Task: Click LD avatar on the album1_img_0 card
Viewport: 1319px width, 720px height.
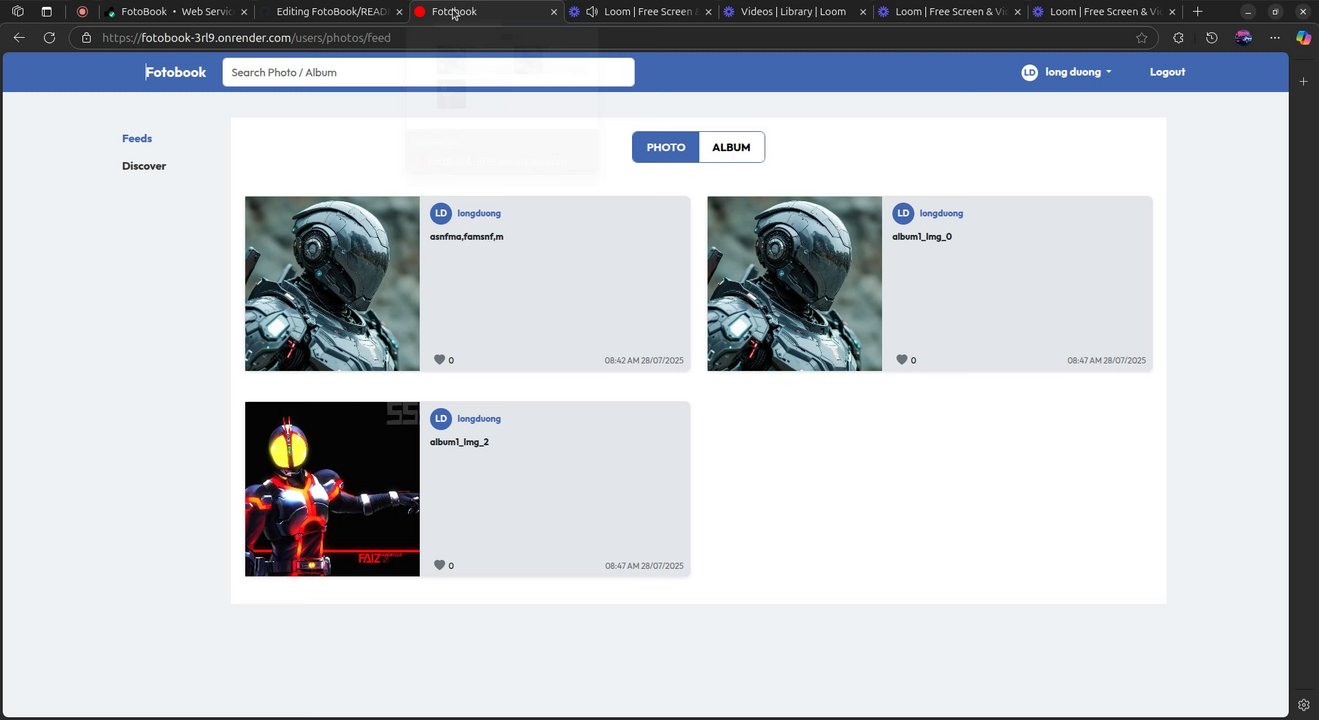Action: pyautogui.click(x=903, y=213)
